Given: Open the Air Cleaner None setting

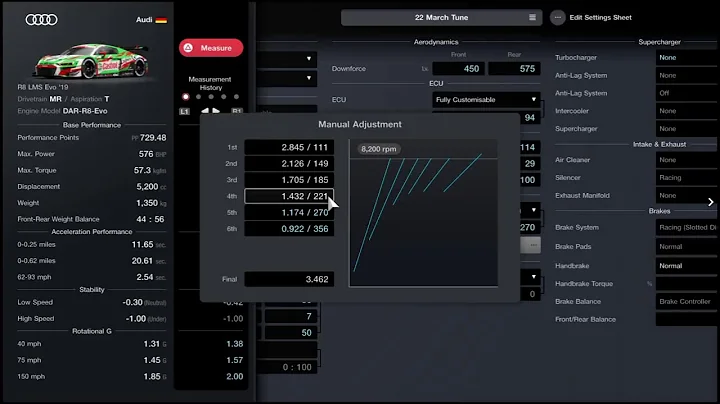Looking at the screenshot, I should 686,160.
